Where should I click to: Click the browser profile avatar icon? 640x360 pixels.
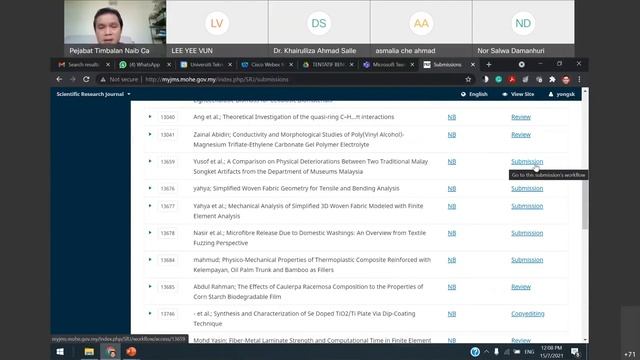(566, 80)
